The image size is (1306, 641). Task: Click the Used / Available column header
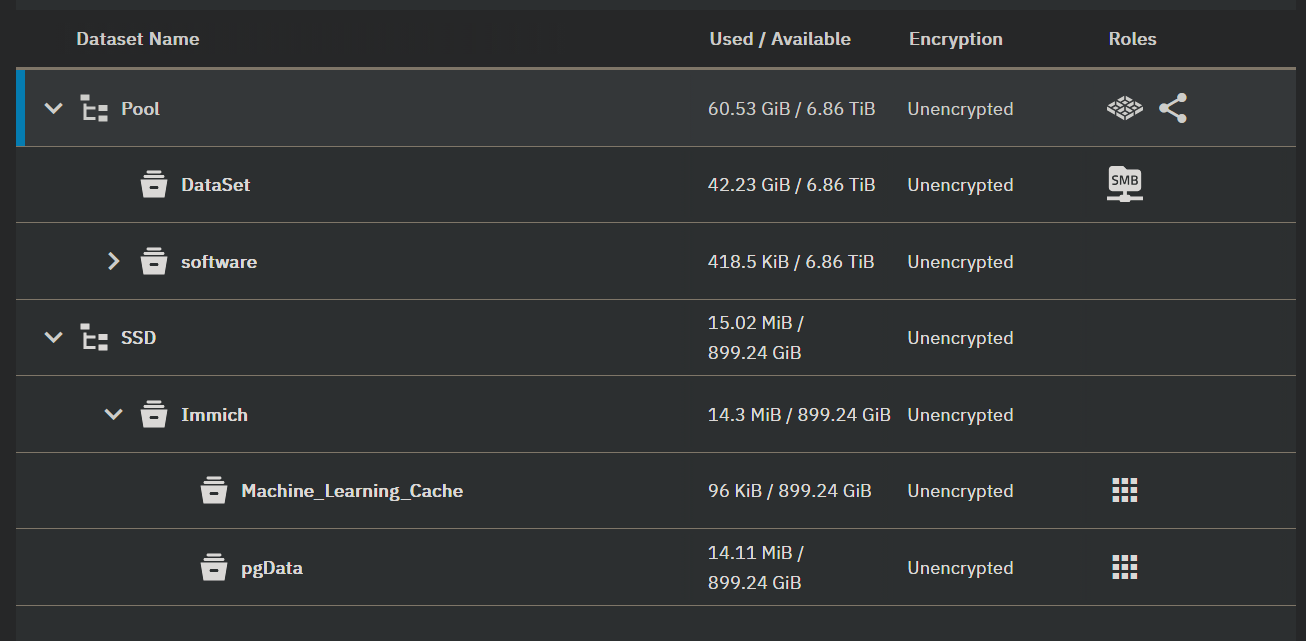pyautogui.click(x=780, y=39)
